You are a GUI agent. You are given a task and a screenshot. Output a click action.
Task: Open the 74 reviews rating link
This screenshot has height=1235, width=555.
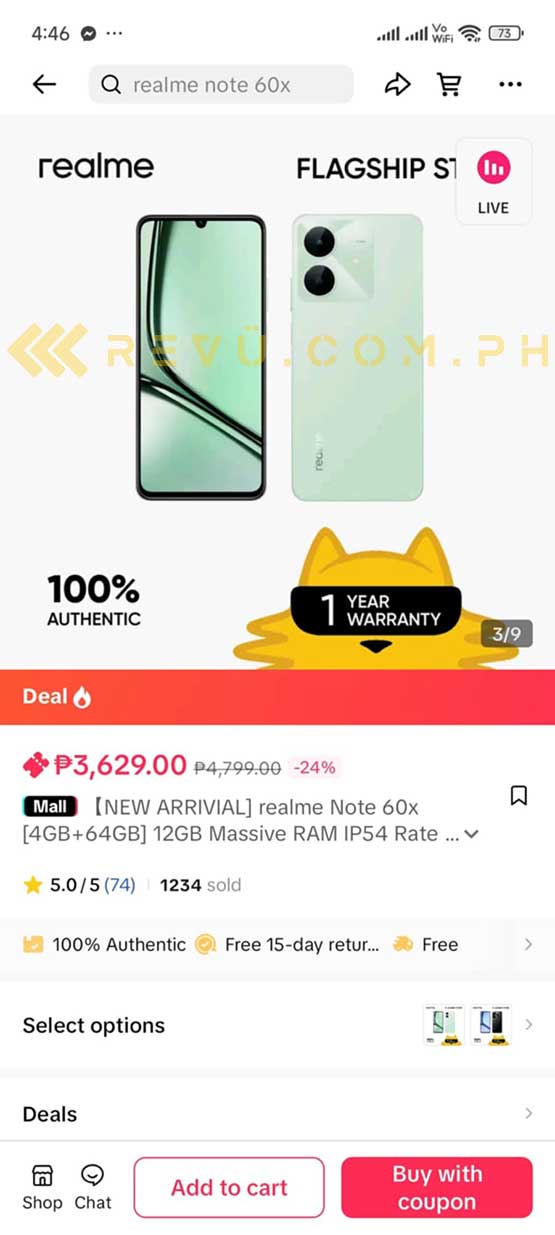(119, 885)
